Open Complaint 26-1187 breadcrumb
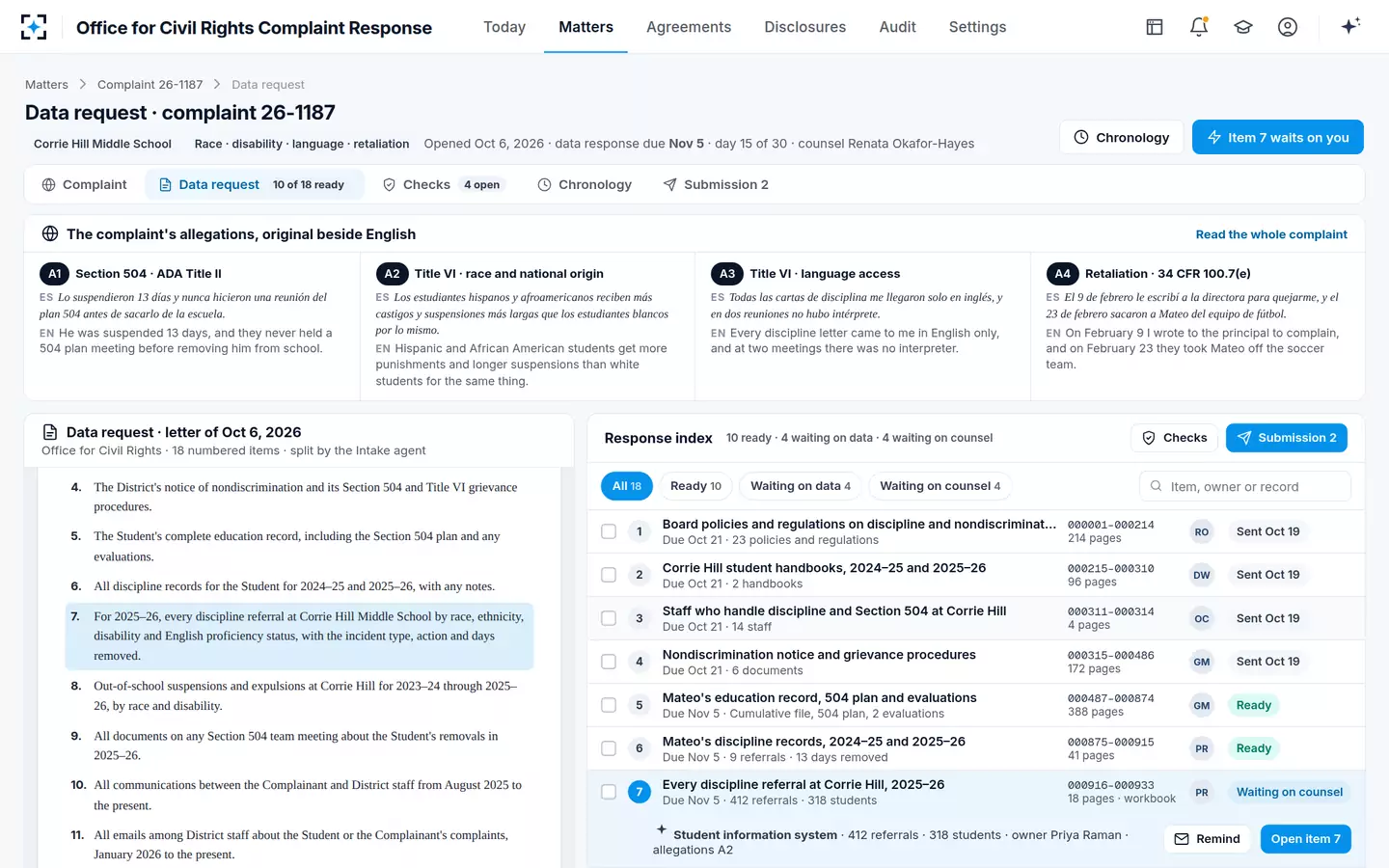Viewport: 1389px width, 868px height. (x=150, y=85)
